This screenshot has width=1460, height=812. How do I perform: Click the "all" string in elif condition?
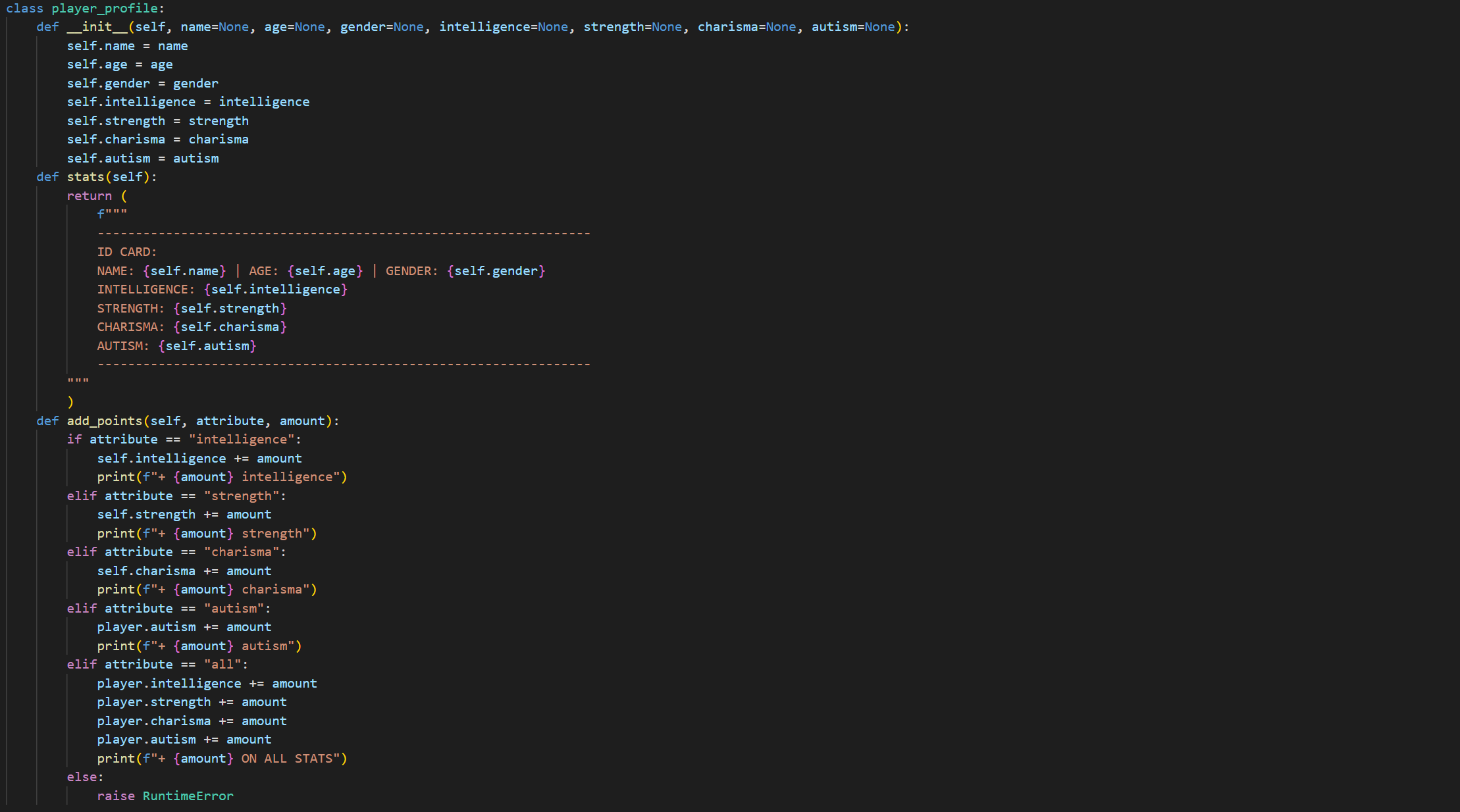point(222,665)
